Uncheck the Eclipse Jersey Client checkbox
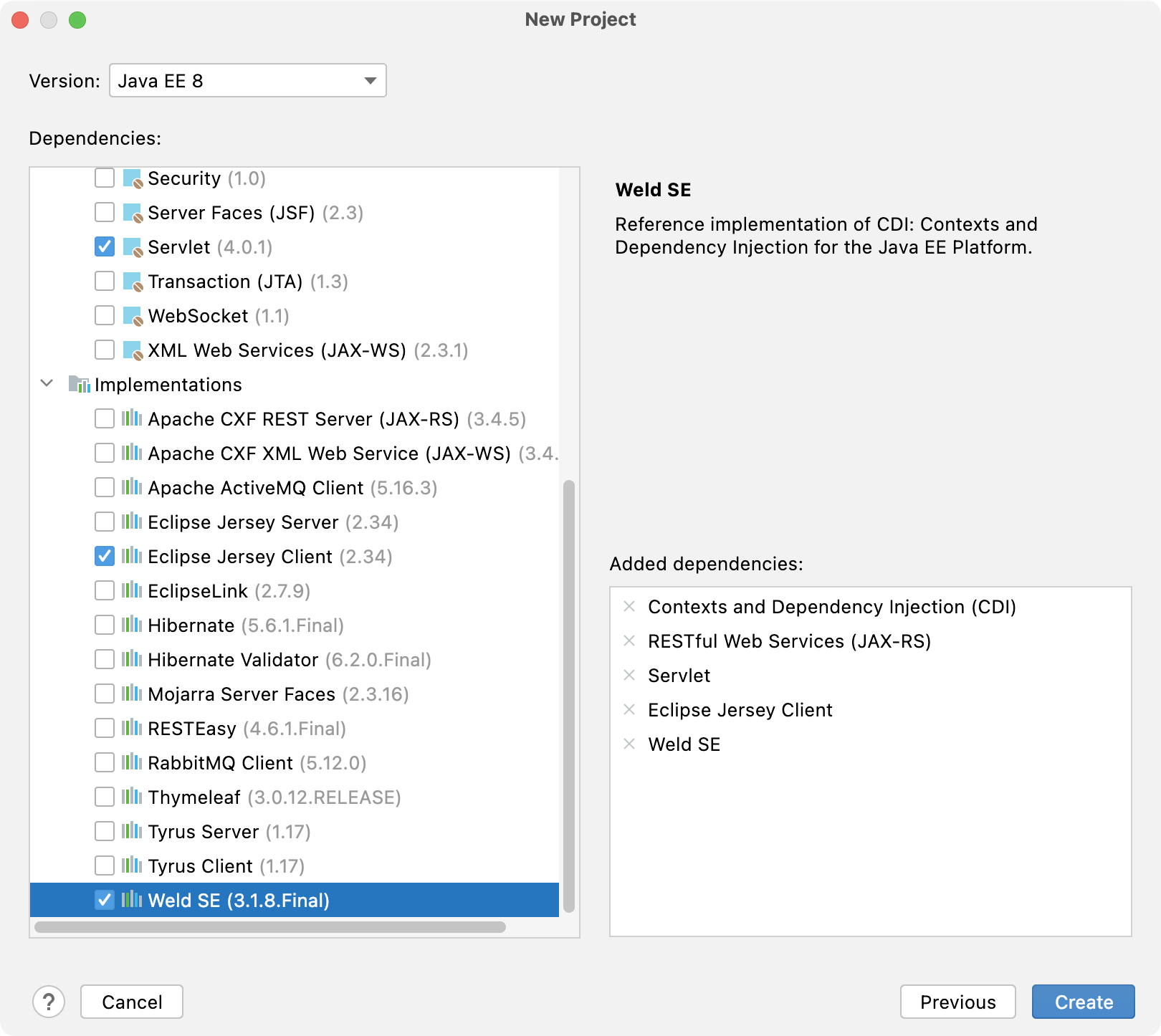The image size is (1161, 1036). coord(105,556)
